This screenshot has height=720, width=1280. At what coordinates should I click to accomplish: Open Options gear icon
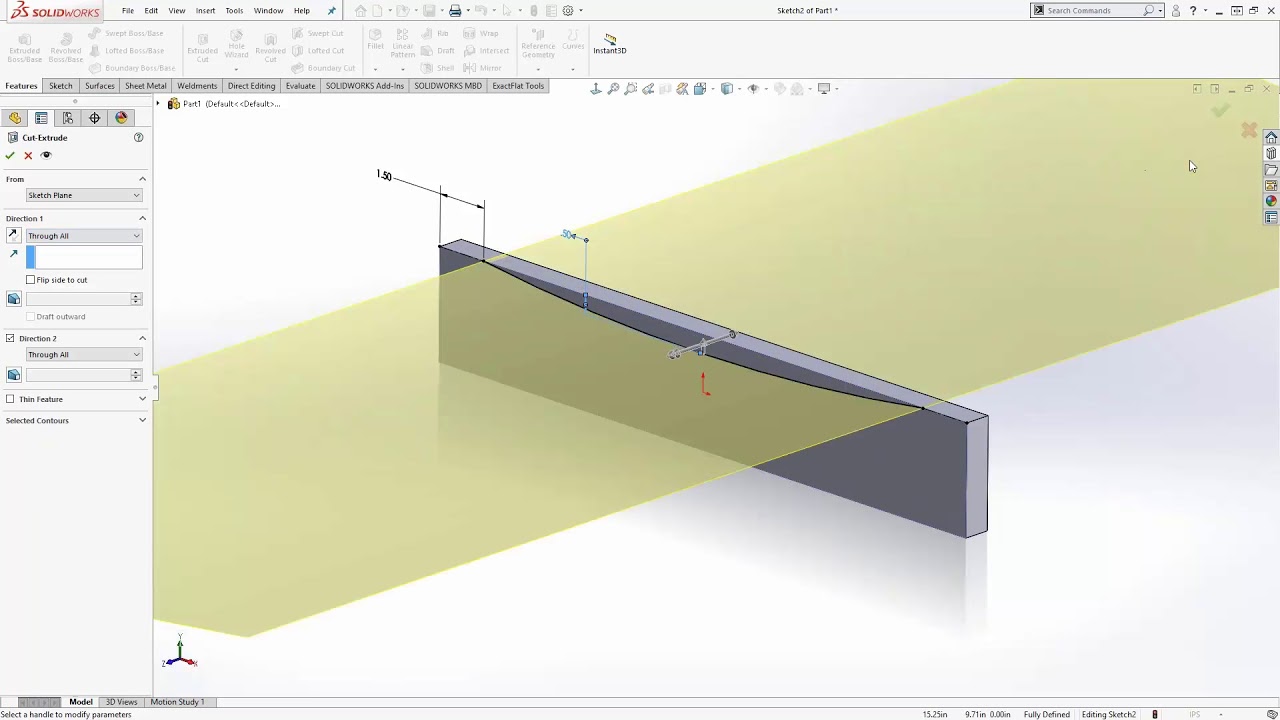pyautogui.click(x=568, y=10)
